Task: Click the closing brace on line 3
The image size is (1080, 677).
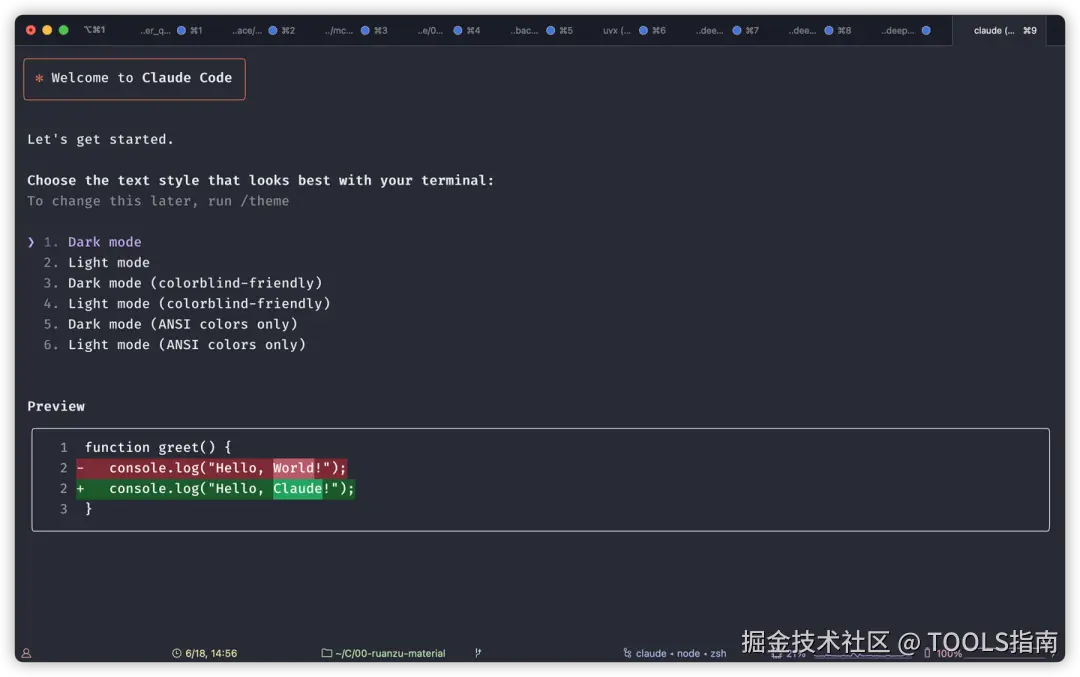Action: (x=88, y=509)
